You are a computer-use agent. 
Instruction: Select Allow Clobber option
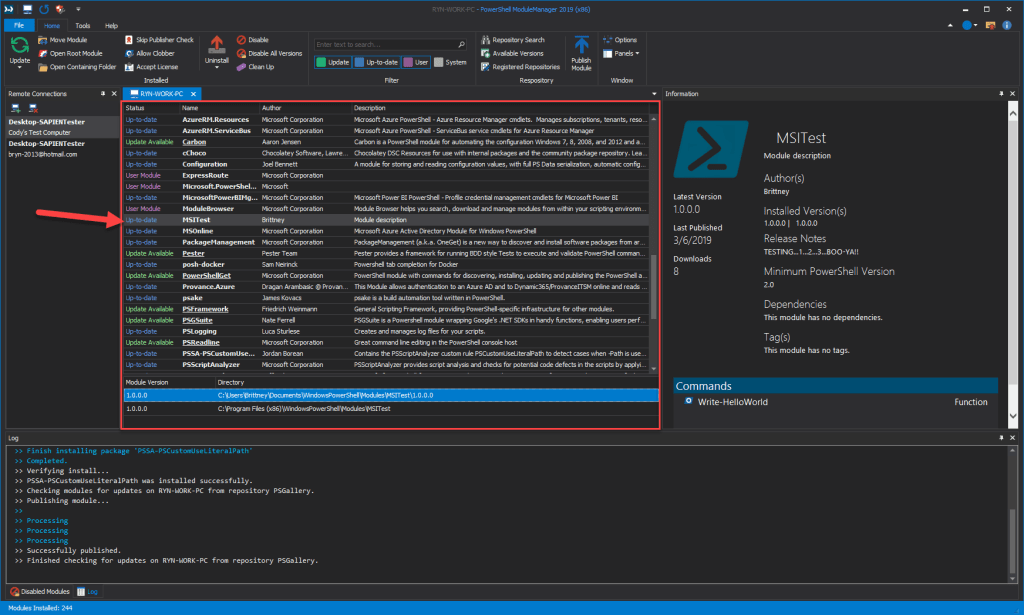(150, 54)
